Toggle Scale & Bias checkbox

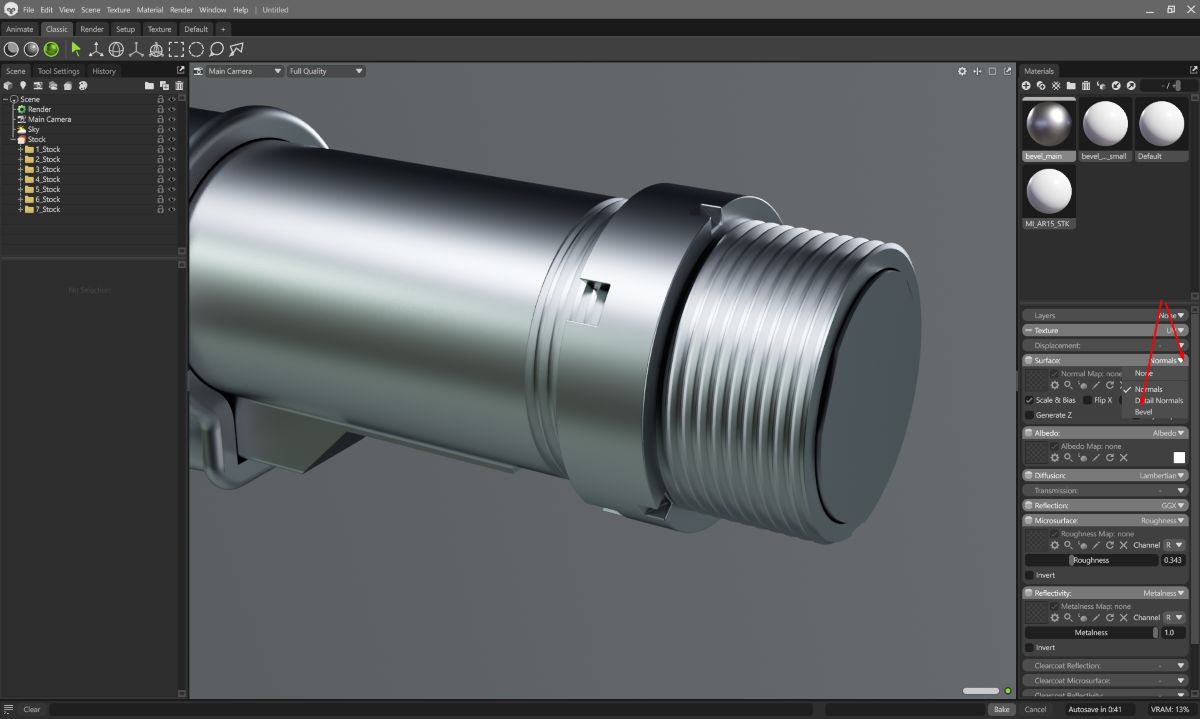(x=1029, y=400)
